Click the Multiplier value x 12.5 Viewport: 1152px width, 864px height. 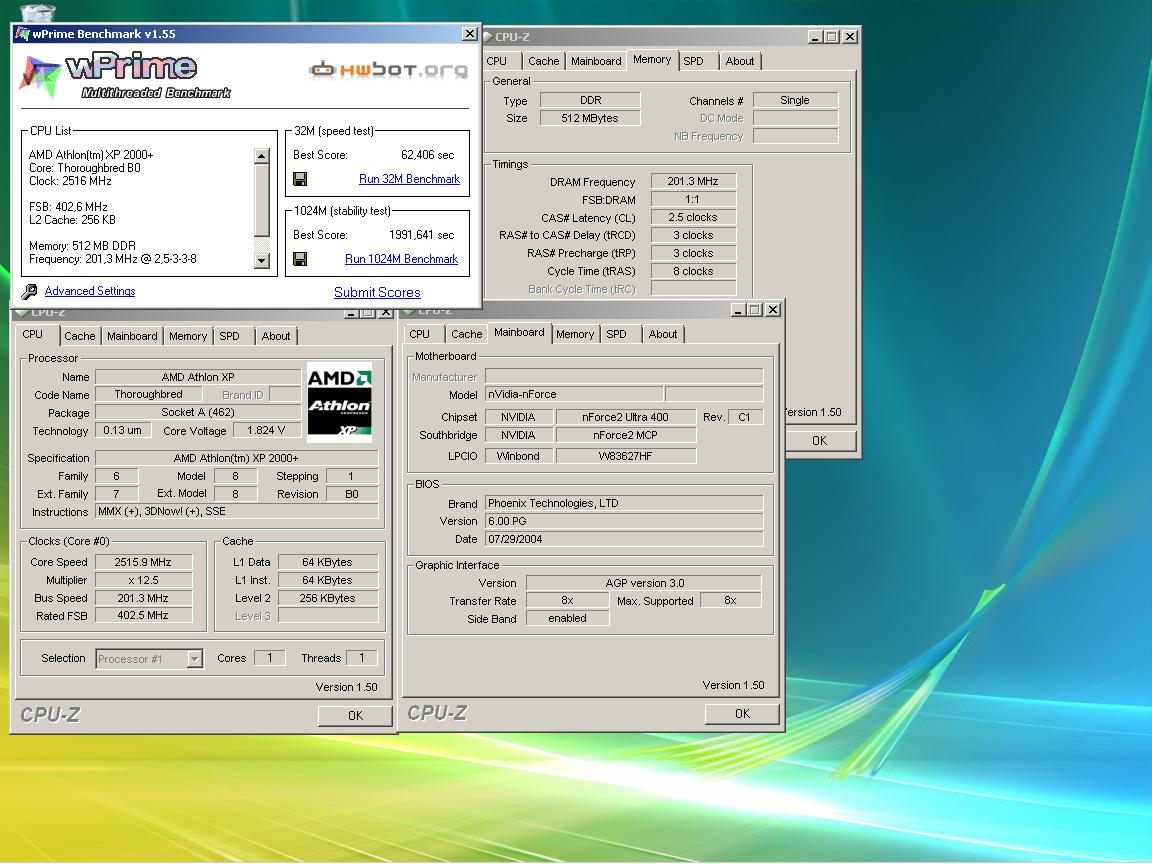tap(143, 580)
